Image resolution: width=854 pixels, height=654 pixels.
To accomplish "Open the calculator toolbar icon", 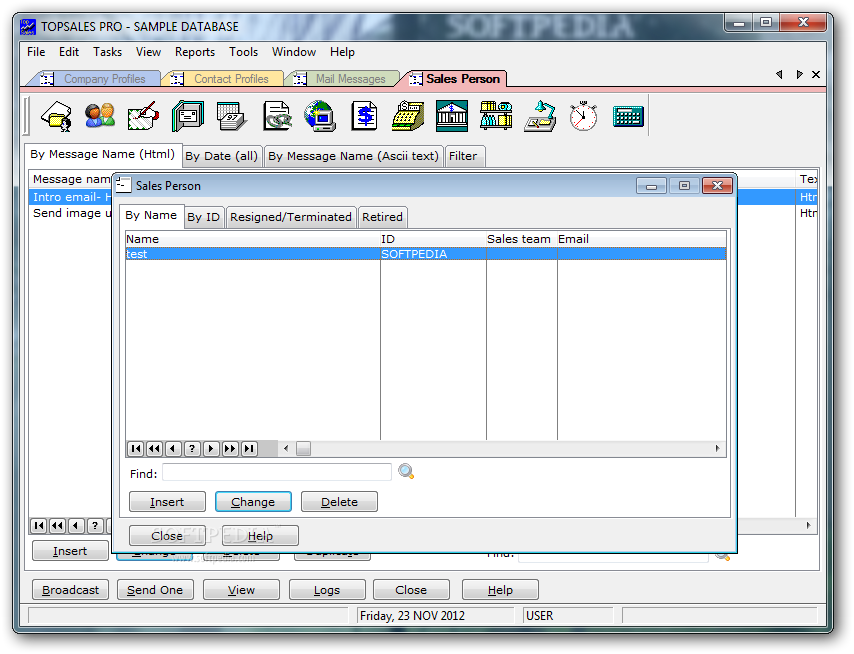I will (628, 116).
